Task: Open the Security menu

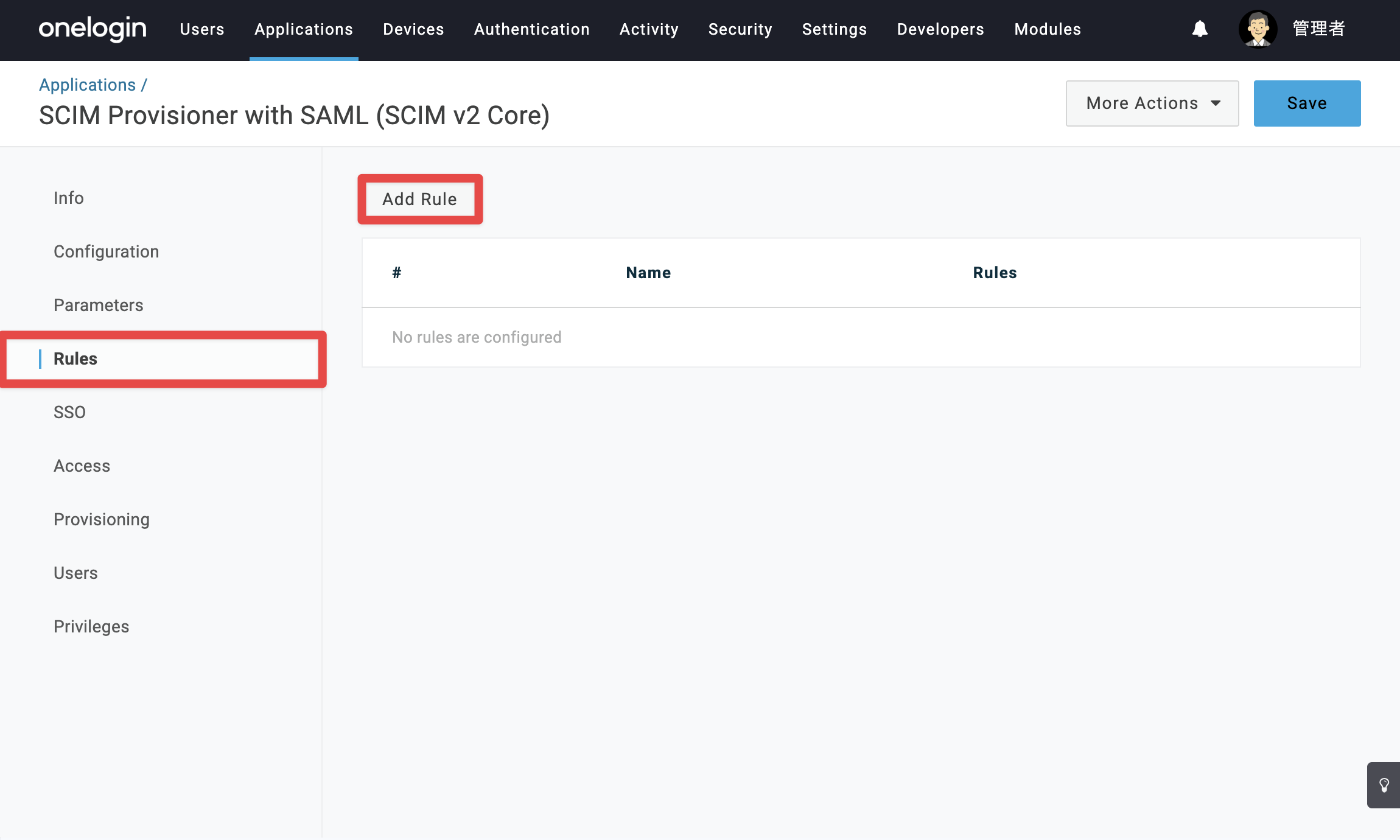Action: coord(740,29)
